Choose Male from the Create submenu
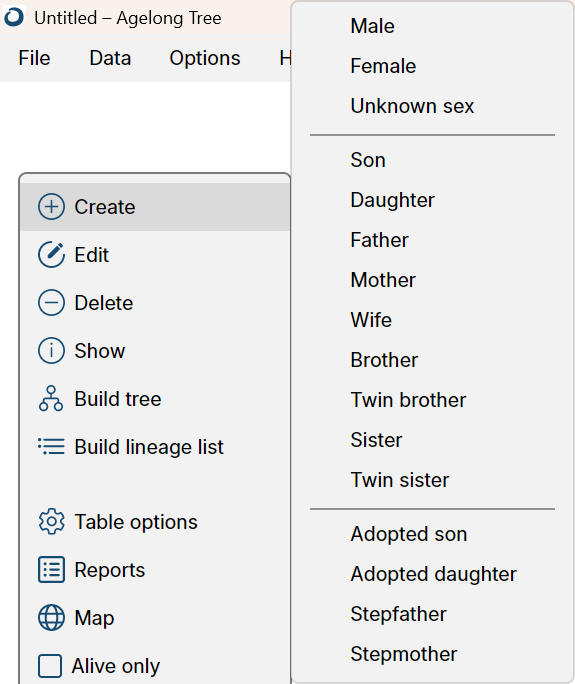This screenshot has width=575, height=684. point(373,26)
